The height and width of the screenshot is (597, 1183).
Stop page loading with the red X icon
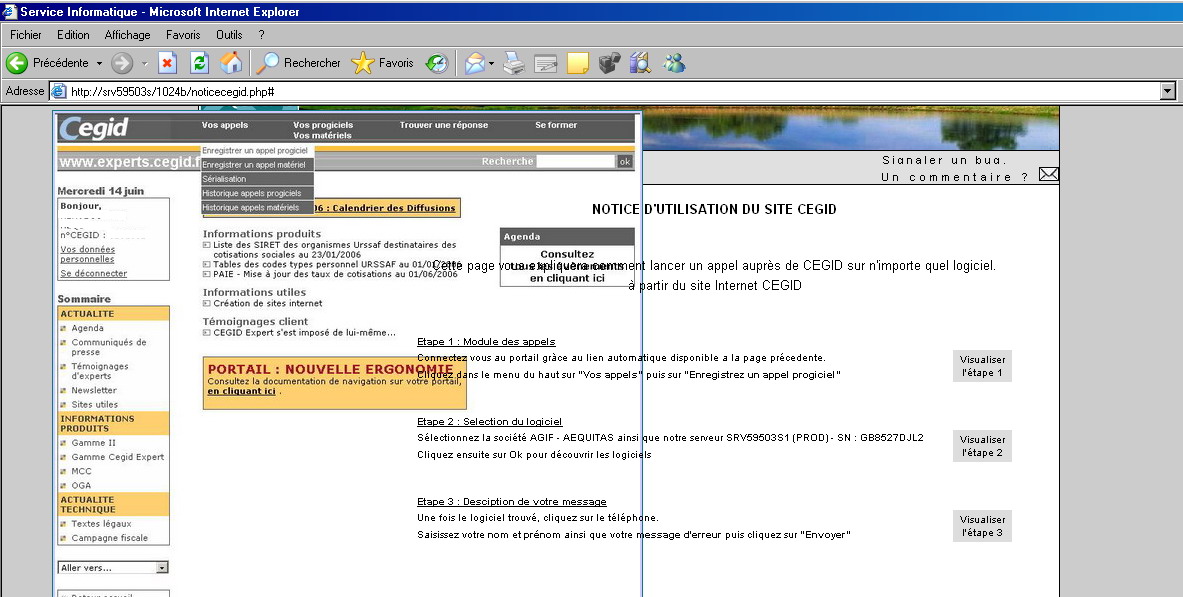(167, 63)
